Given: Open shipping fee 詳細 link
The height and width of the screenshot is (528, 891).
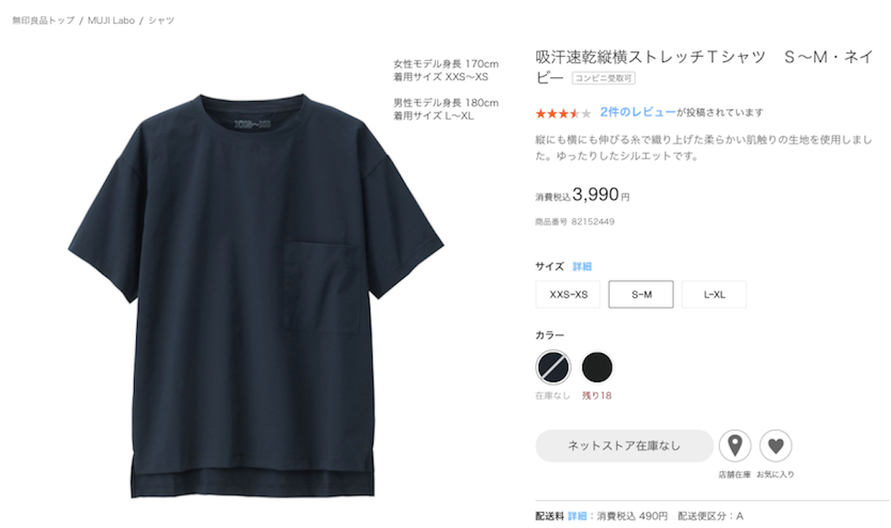Looking at the screenshot, I should click(577, 516).
